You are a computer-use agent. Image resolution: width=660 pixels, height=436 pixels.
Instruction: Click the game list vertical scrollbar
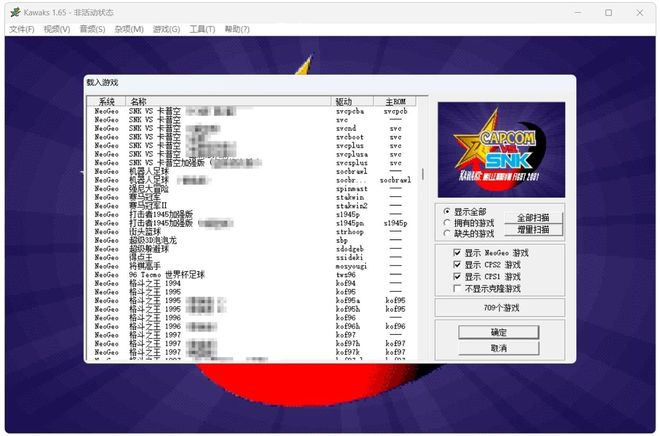[x=422, y=173]
